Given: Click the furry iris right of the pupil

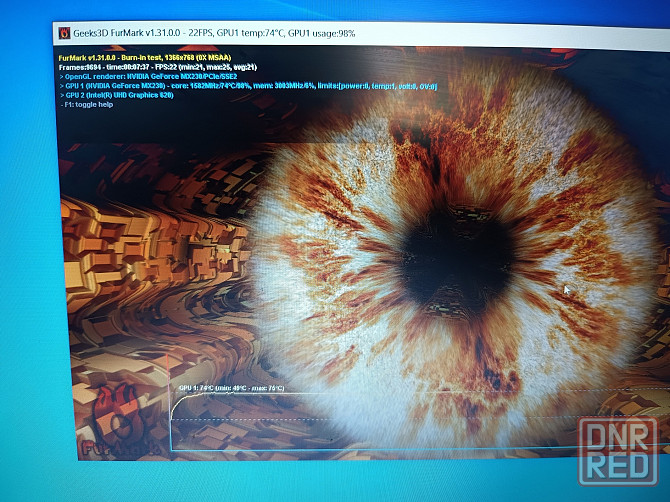Looking at the screenshot, I should (x=580, y=260).
